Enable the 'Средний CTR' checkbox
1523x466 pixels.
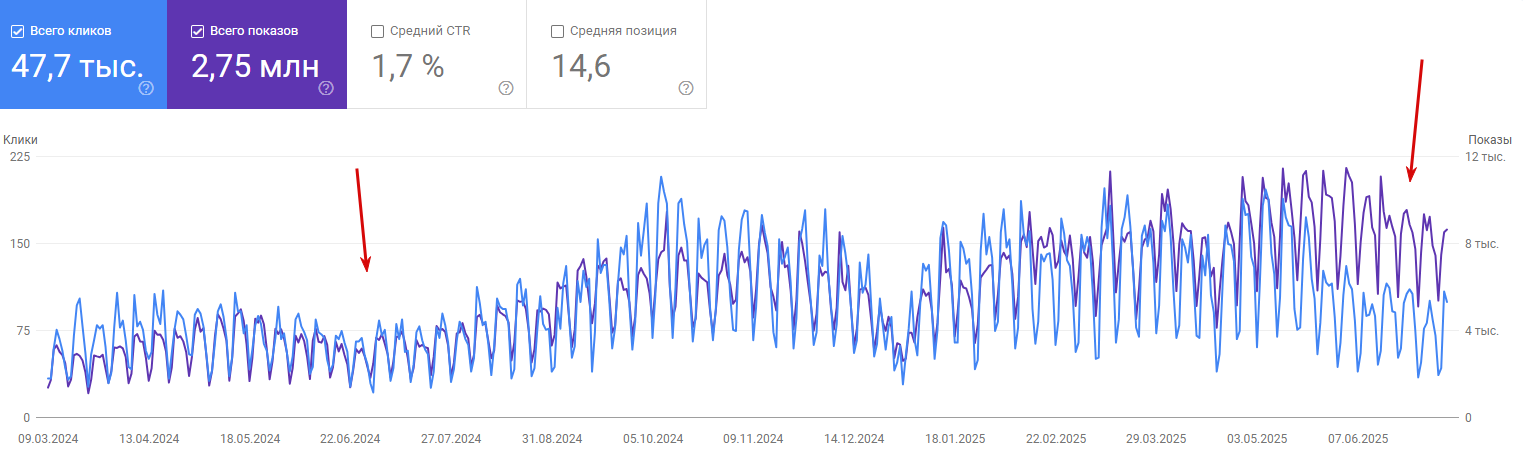pos(377,31)
